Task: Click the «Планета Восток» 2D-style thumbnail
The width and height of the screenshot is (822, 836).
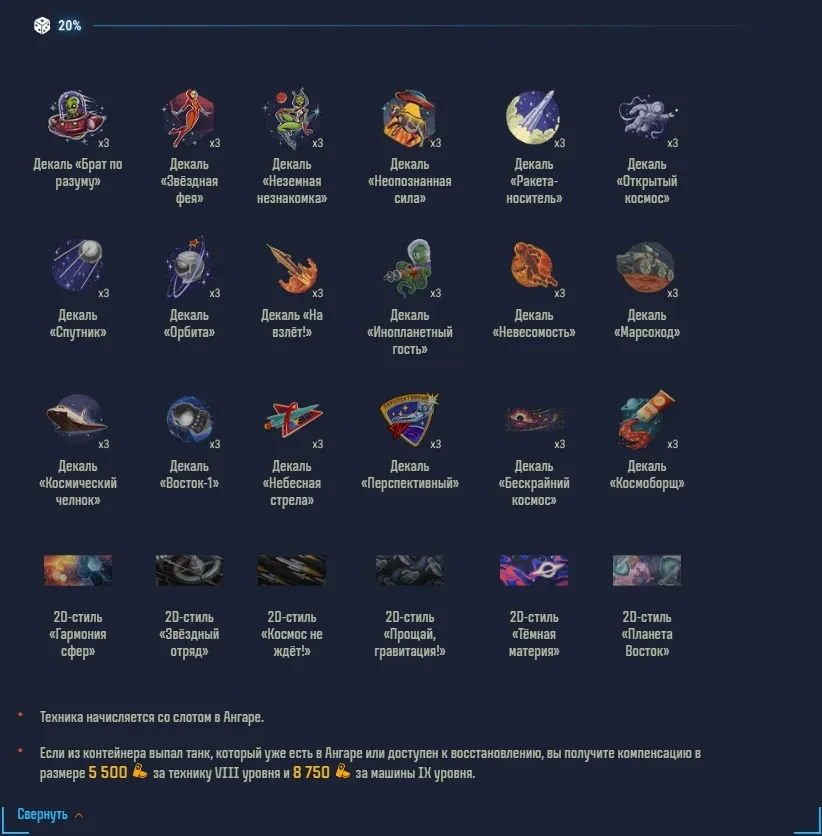Action: click(x=647, y=570)
